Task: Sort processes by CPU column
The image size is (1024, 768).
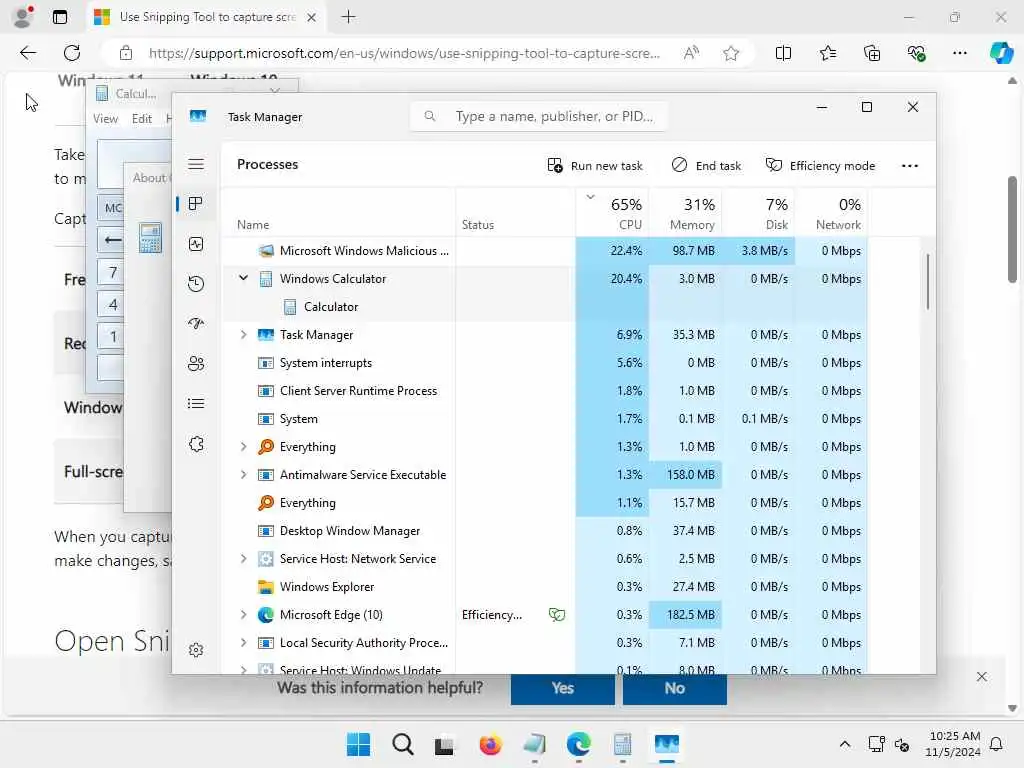Action: (x=613, y=213)
